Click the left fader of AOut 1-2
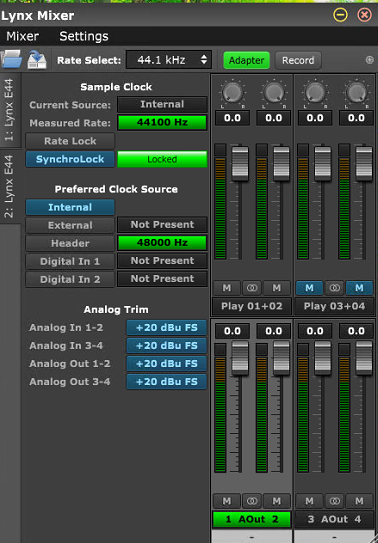Image resolution: width=378 pixels, height=543 pixels. pyautogui.click(x=240, y=358)
